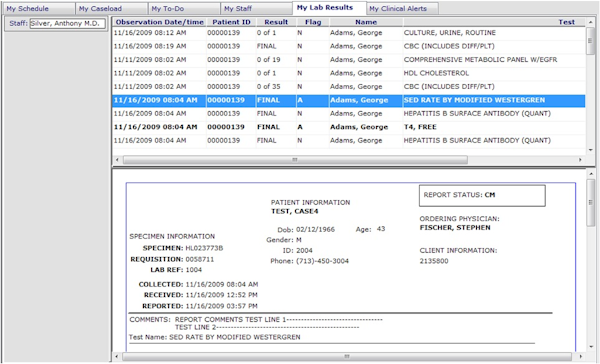Select the My Lab Results tab

point(329,8)
